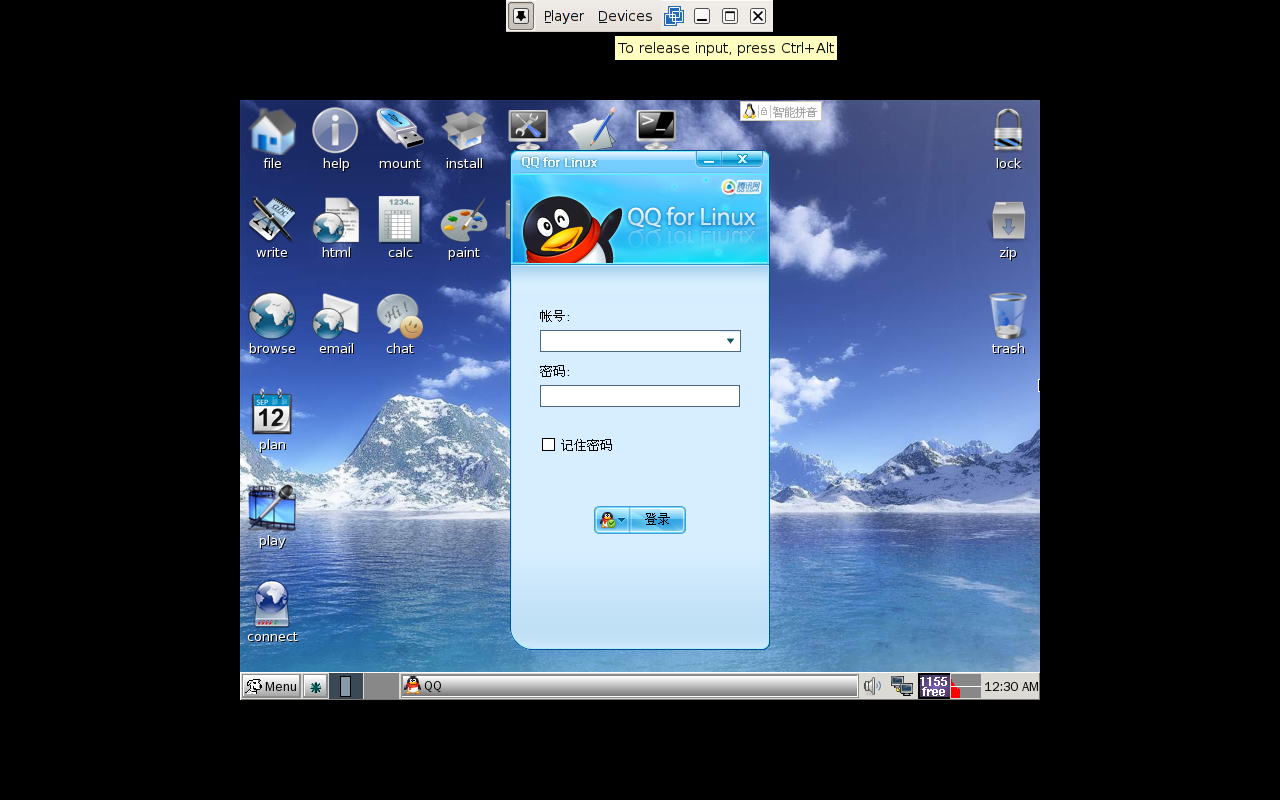1280x800 pixels.
Task: Tick the 记住密码 remember password checkbox
Action: click(548, 444)
